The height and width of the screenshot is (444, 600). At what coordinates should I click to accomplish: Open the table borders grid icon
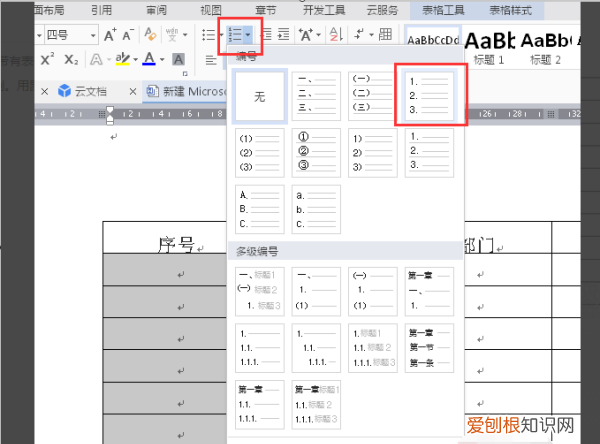[385, 34]
